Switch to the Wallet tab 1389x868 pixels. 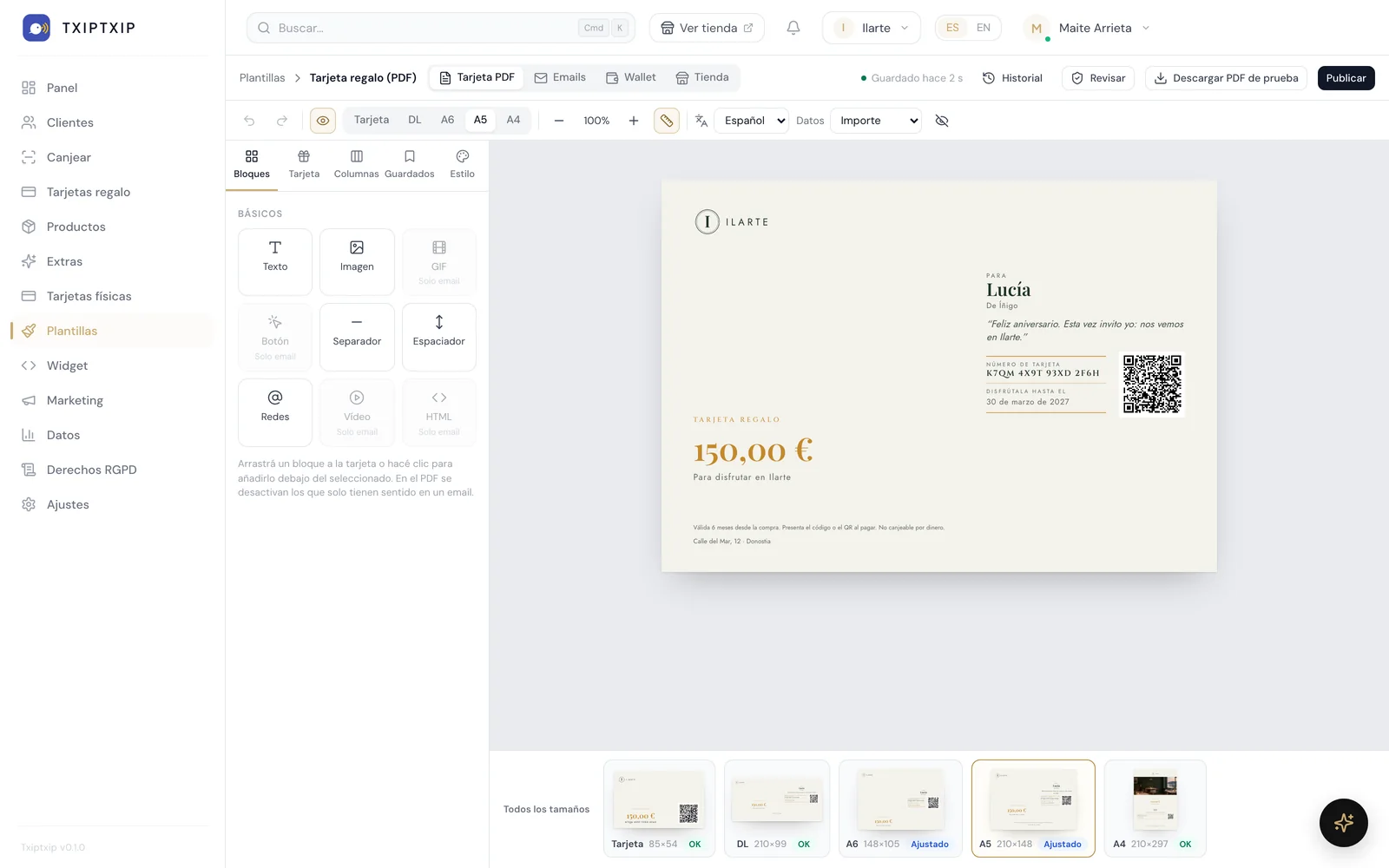tap(631, 77)
